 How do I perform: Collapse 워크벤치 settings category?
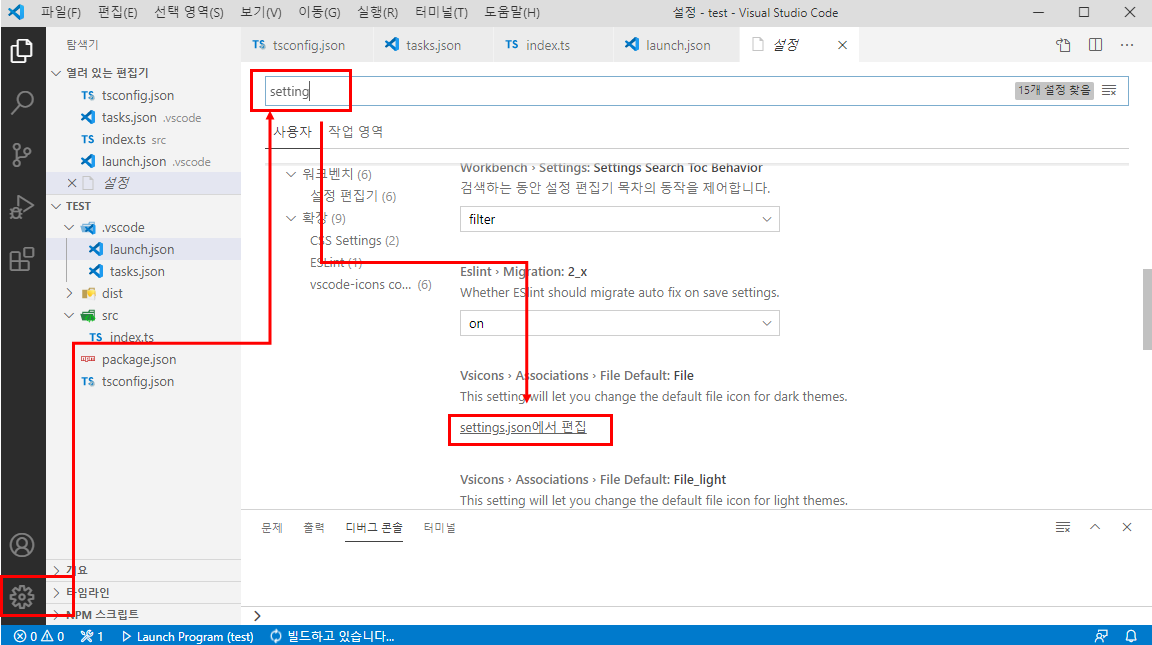tap(291, 174)
